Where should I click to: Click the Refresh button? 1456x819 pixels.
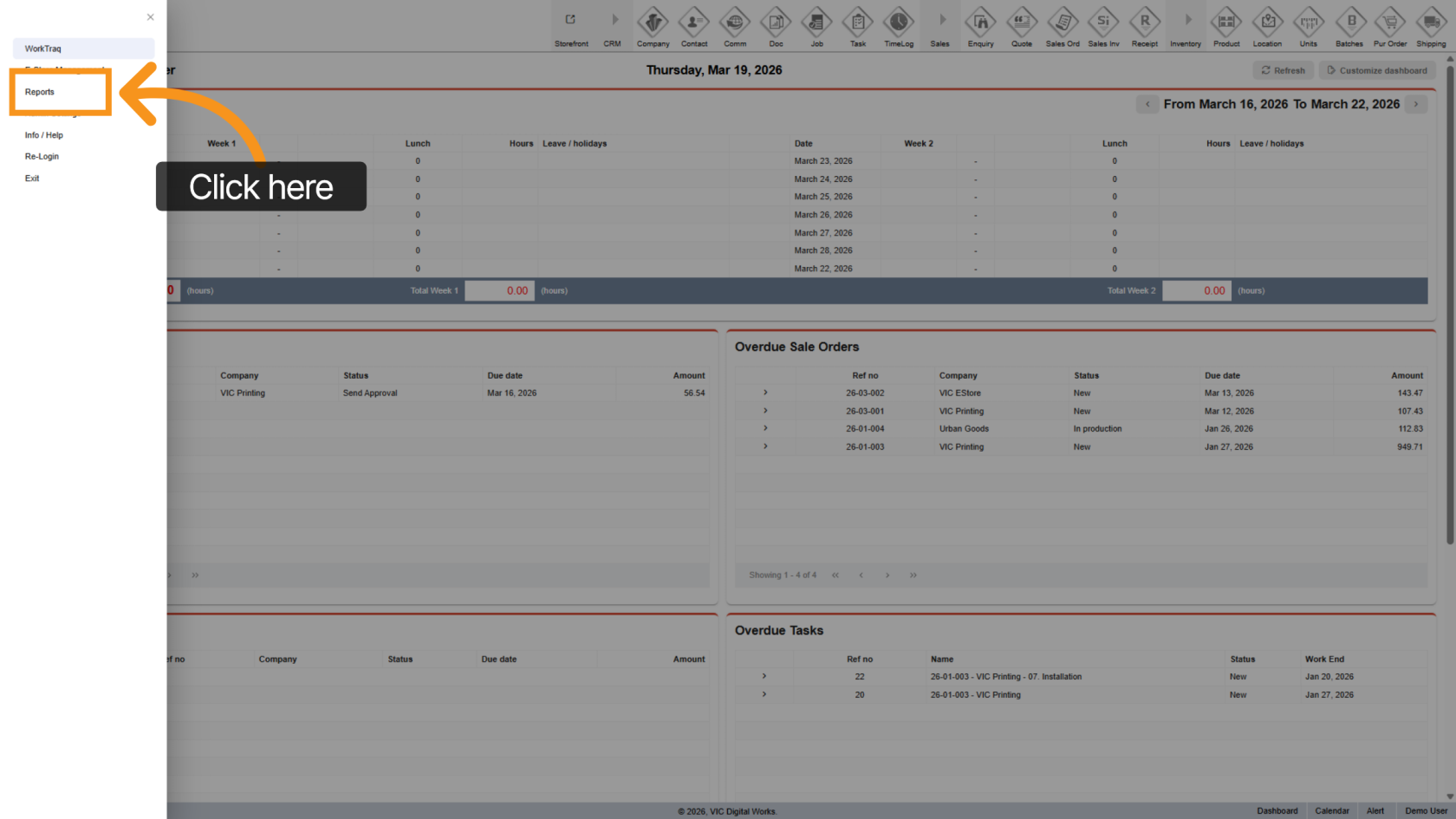point(1283,70)
